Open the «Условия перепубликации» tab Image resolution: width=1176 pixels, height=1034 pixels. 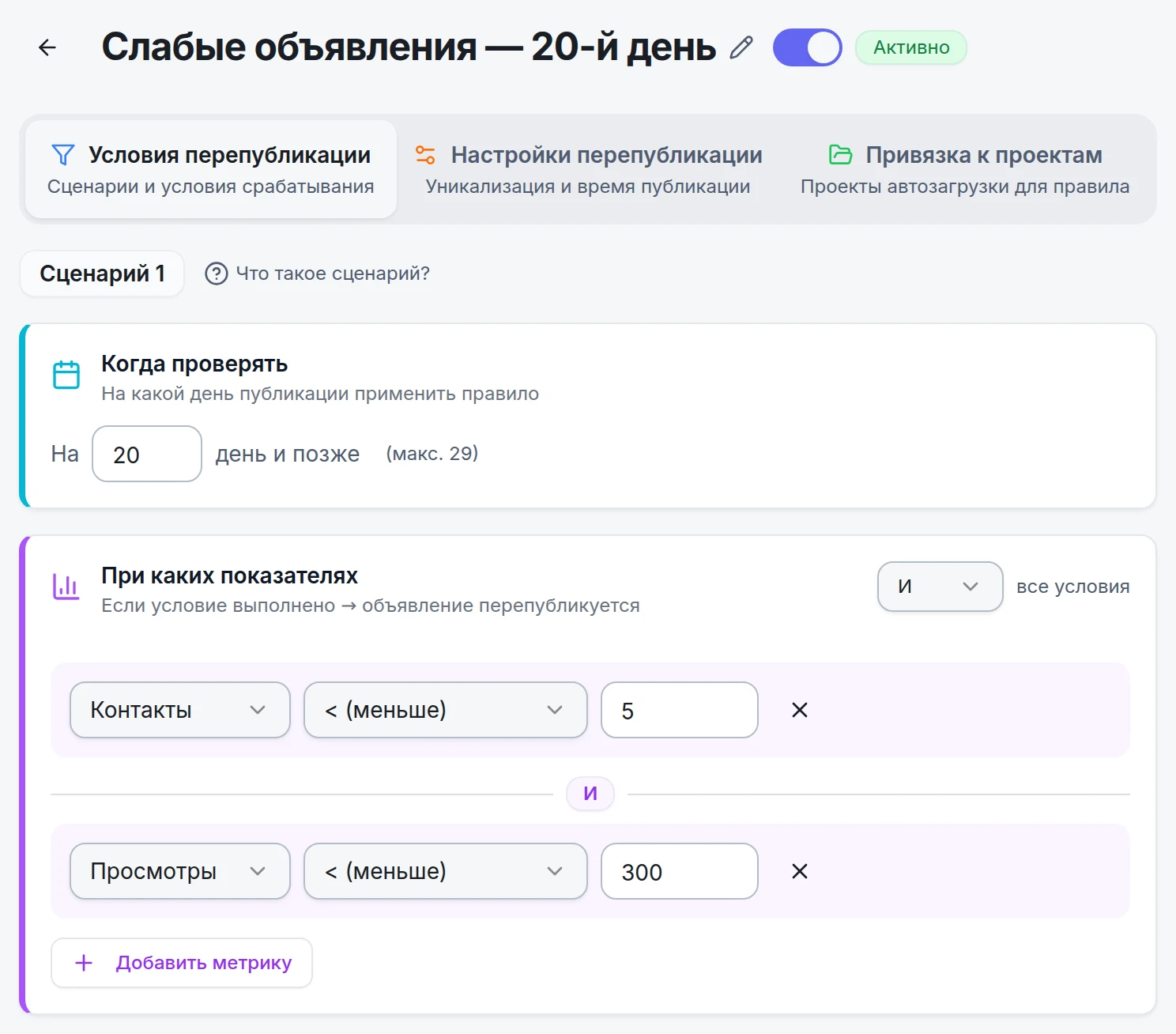coord(211,169)
